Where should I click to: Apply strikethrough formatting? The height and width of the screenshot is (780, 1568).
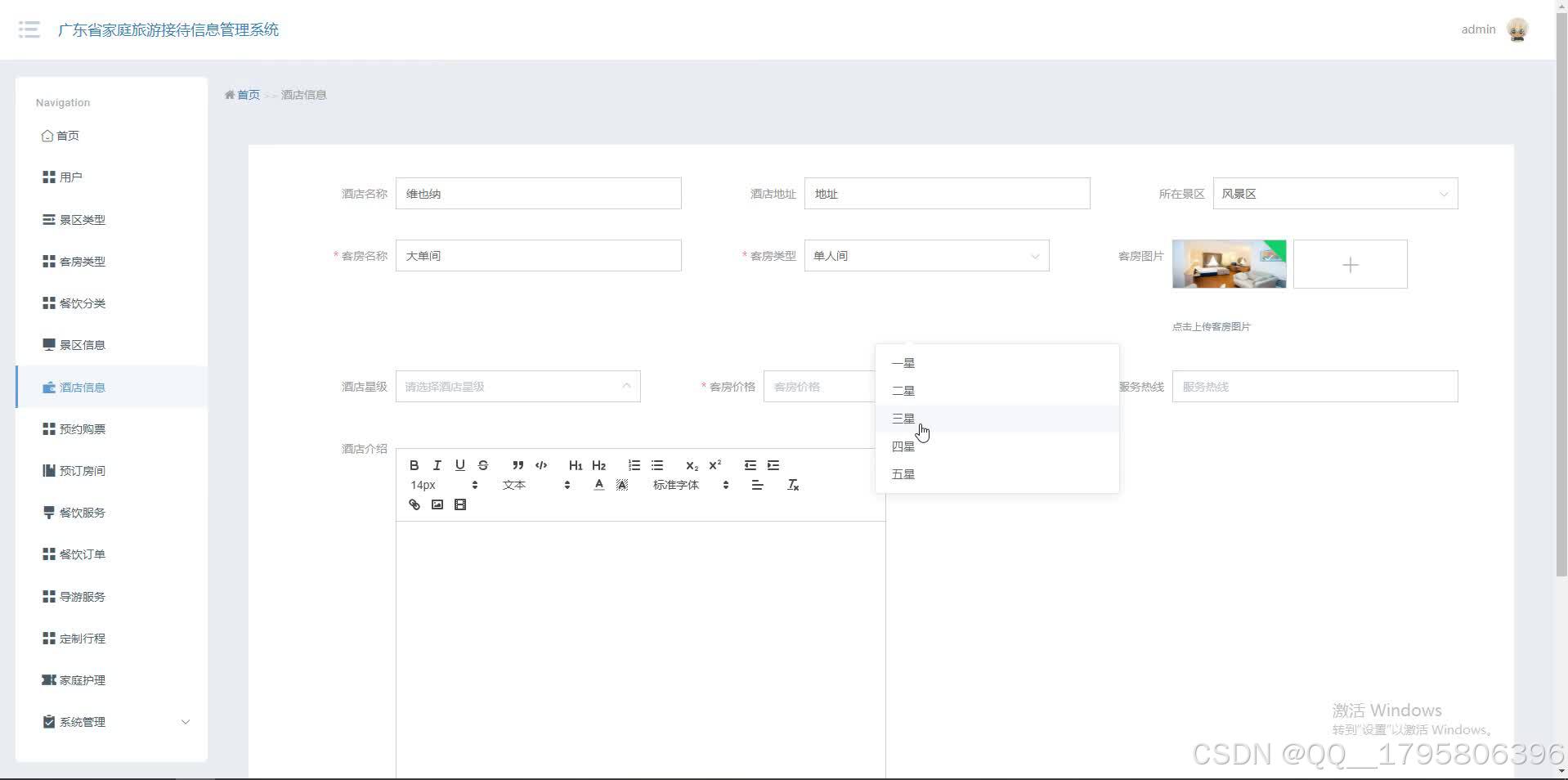483,465
